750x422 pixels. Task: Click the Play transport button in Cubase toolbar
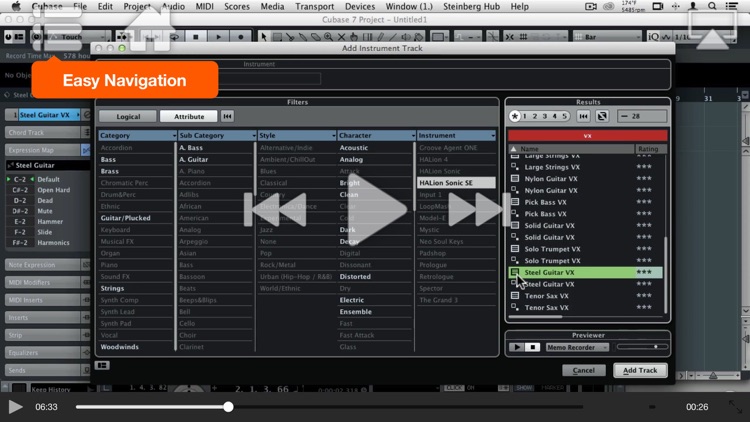(x=219, y=37)
